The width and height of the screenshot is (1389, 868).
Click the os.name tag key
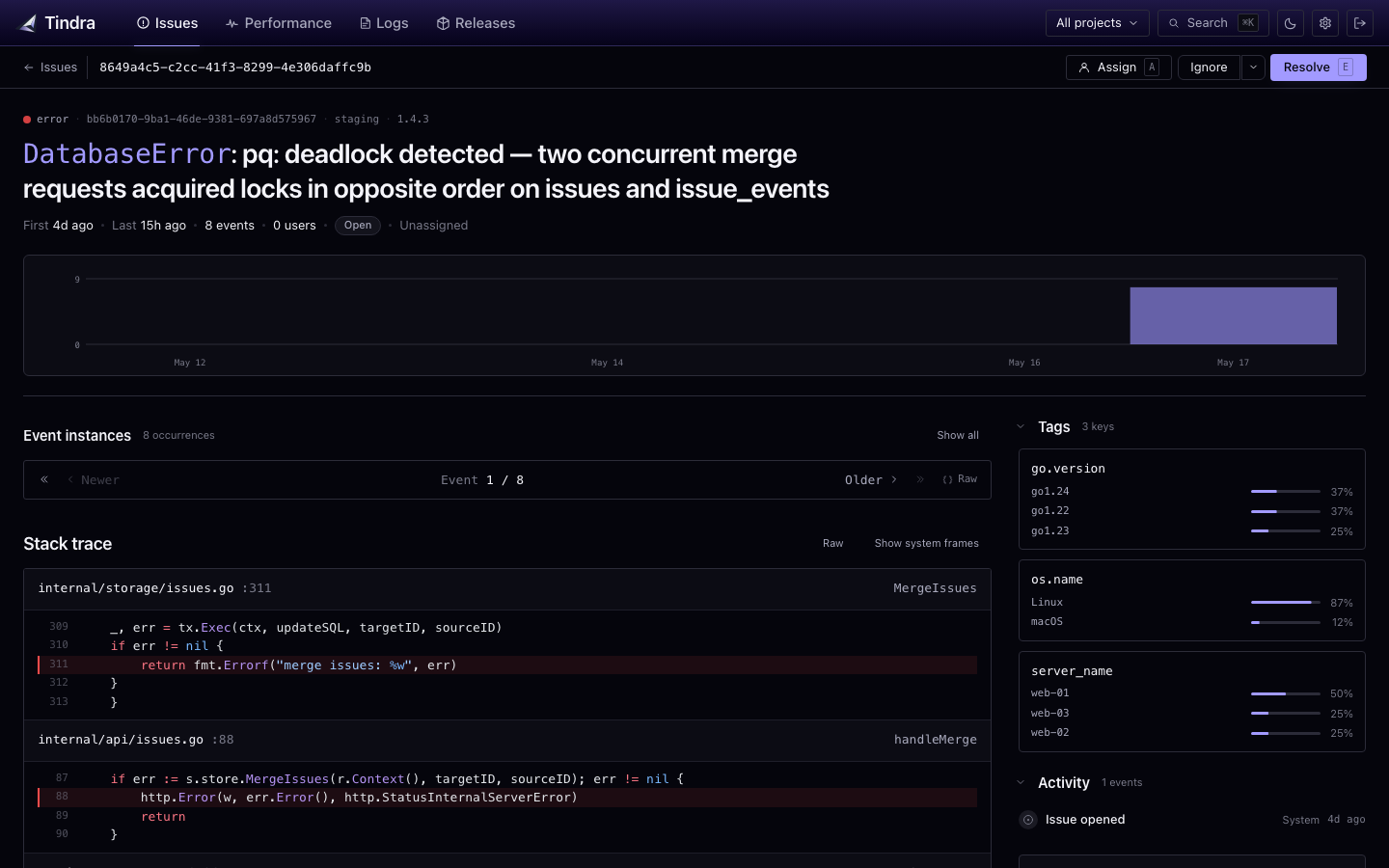(1057, 580)
